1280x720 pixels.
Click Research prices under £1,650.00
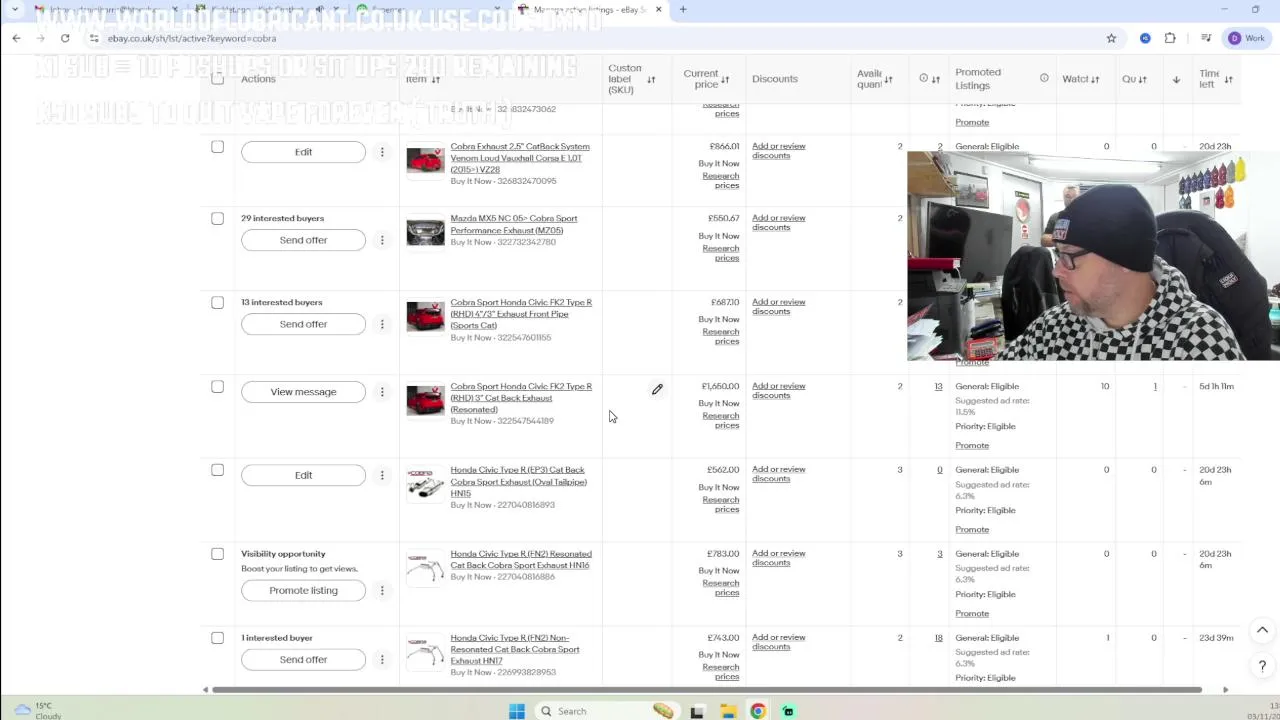tap(720, 420)
